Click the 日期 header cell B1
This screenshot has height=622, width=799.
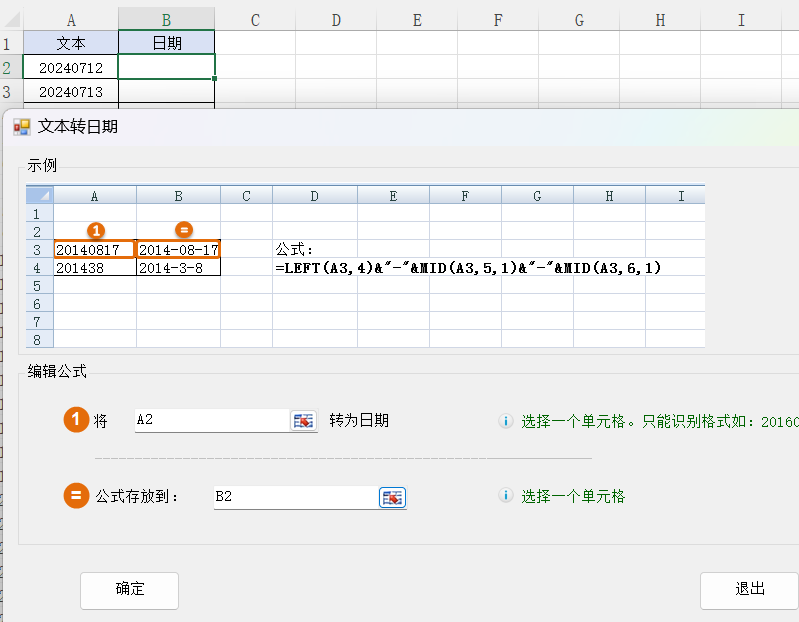point(166,43)
